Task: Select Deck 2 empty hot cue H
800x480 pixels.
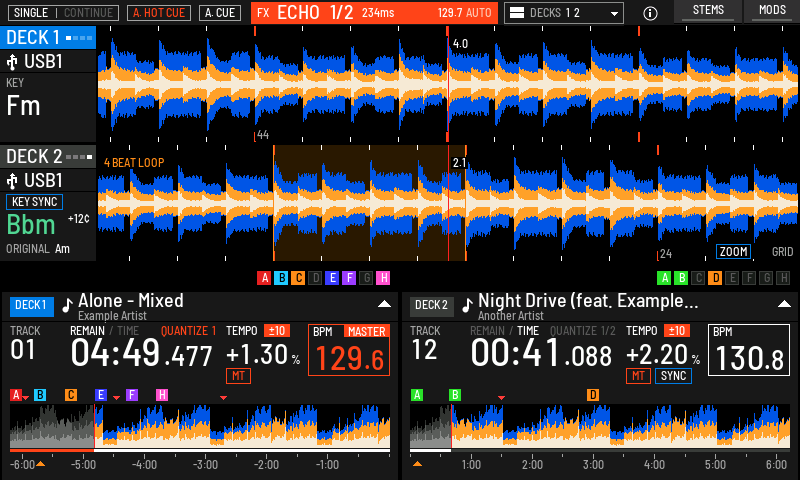Action: pyautogui.click(x=784, y=278)
